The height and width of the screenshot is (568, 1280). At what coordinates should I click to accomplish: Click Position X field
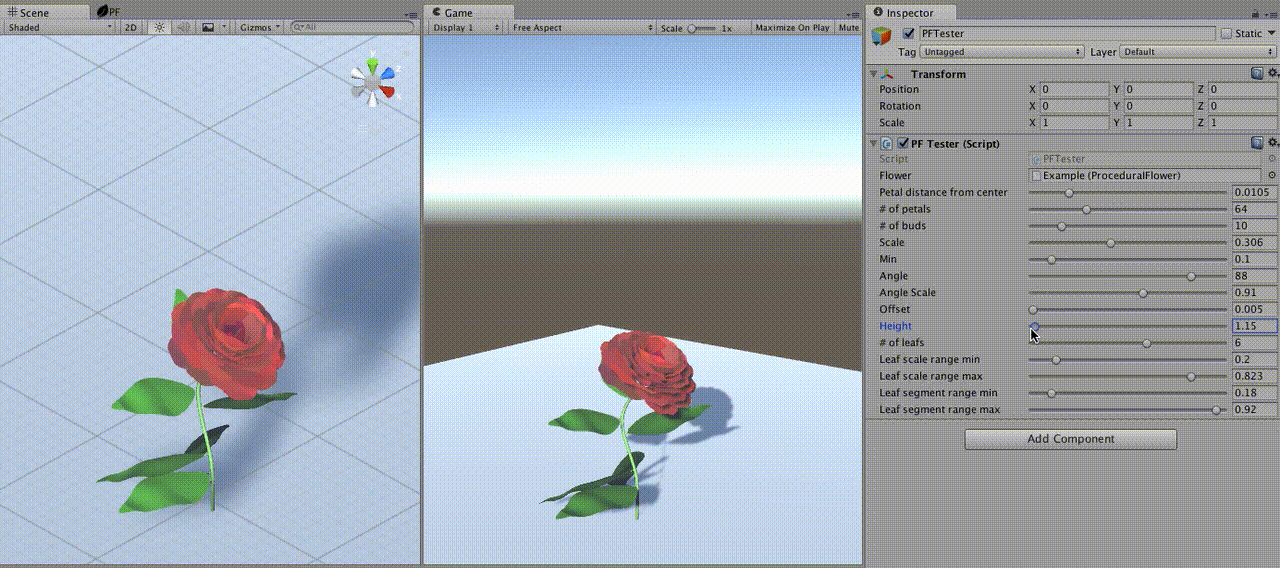click(1074, 89)
